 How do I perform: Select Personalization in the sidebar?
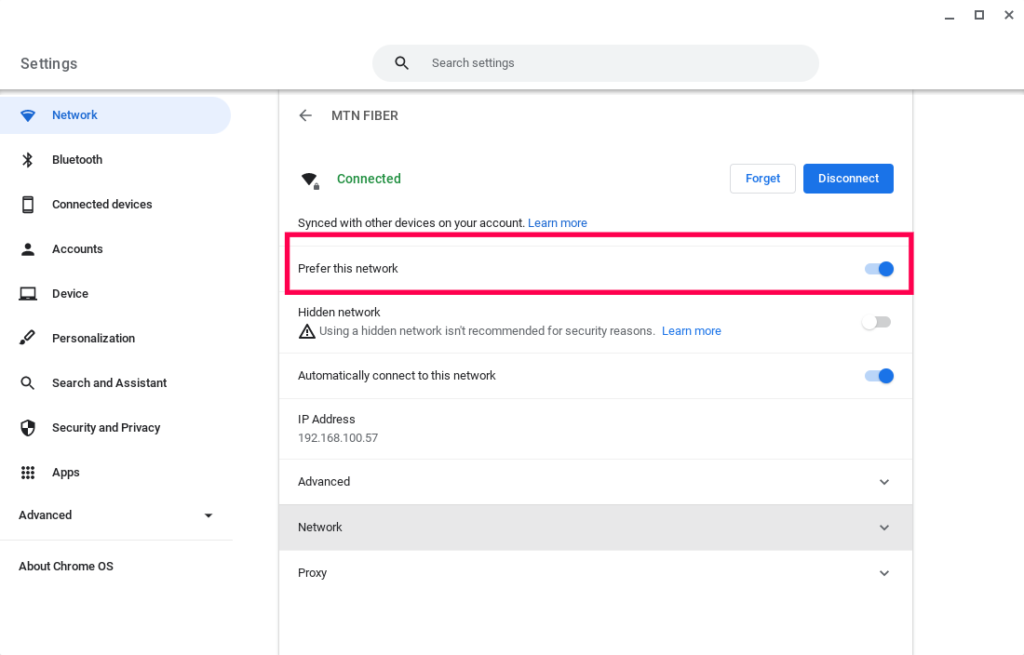point(115,338)
